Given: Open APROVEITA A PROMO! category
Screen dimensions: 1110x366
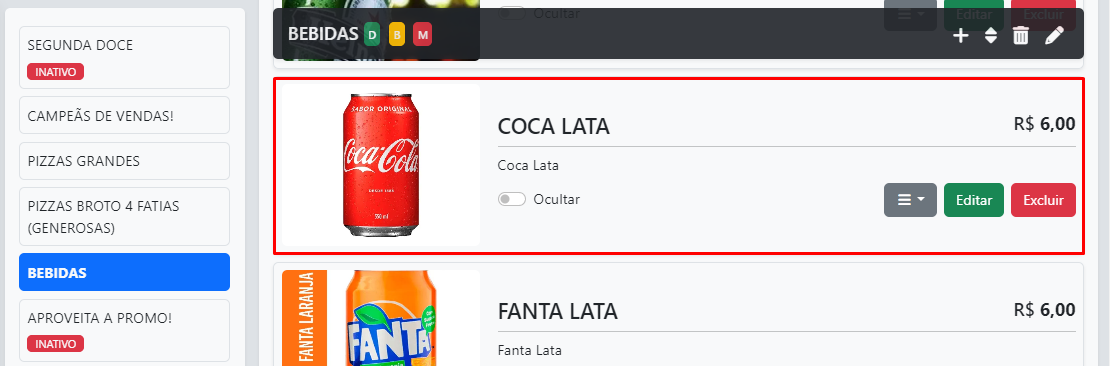Looking at the screenshot, I should (125, 331).
